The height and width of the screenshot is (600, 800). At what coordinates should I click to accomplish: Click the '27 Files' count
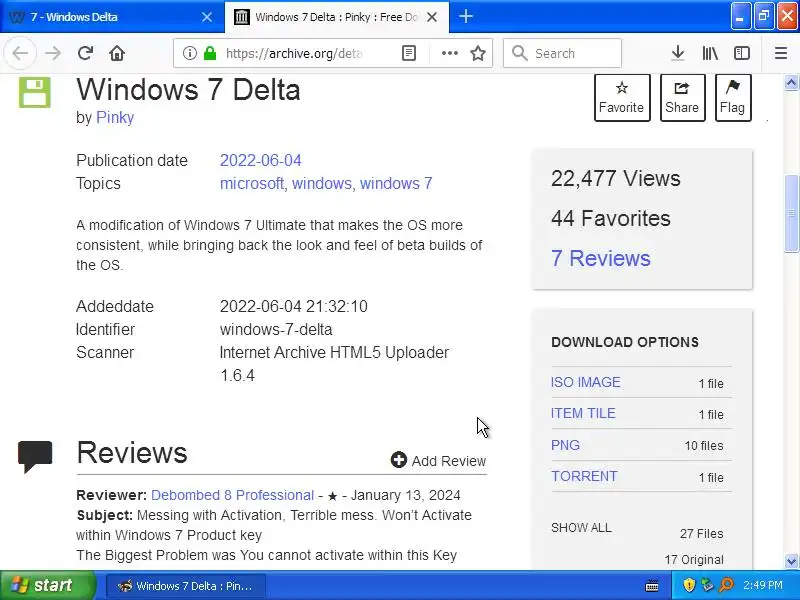702,534
